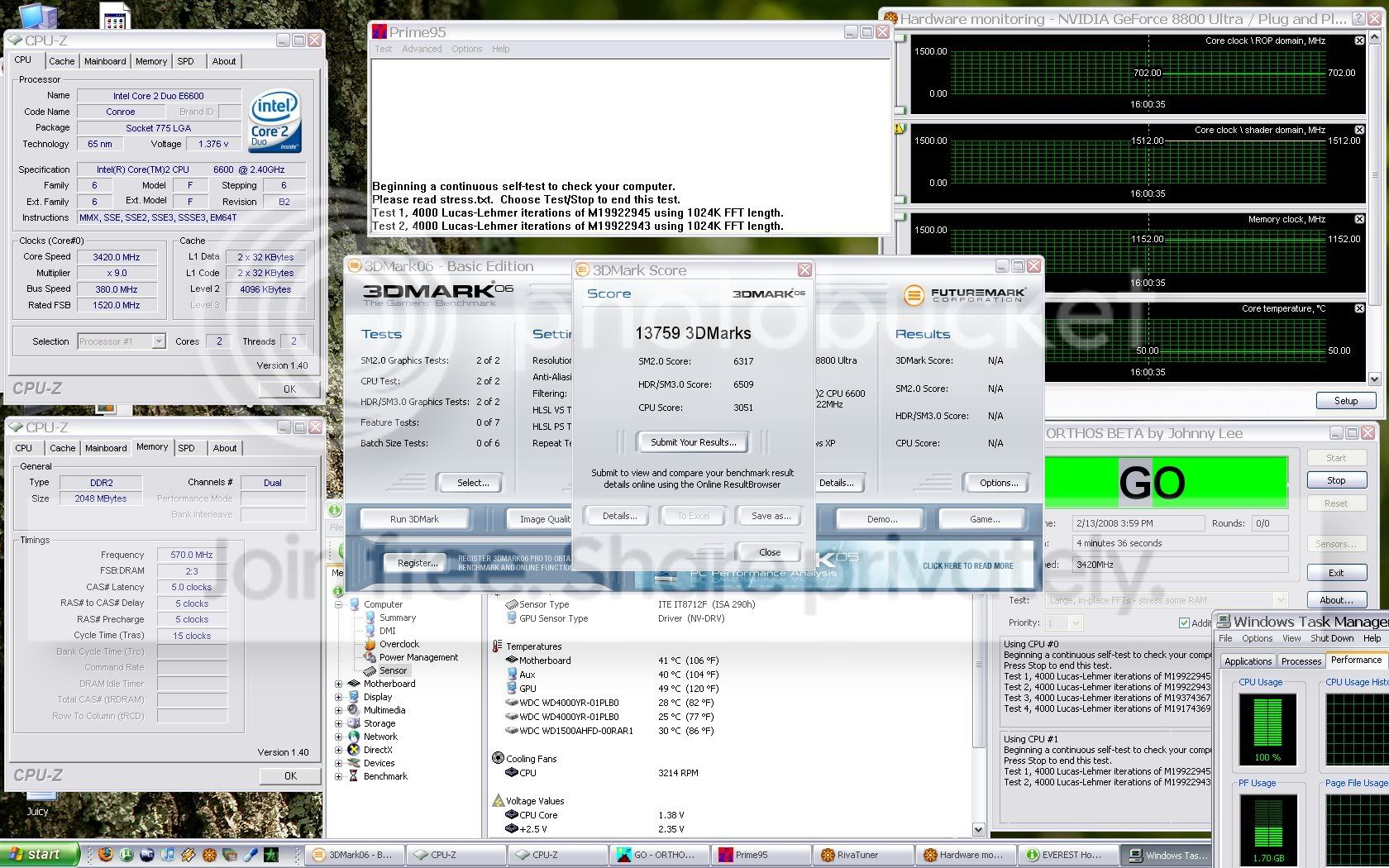Click the Benchmark hourglass icon in tree

(x=354, y=776)
